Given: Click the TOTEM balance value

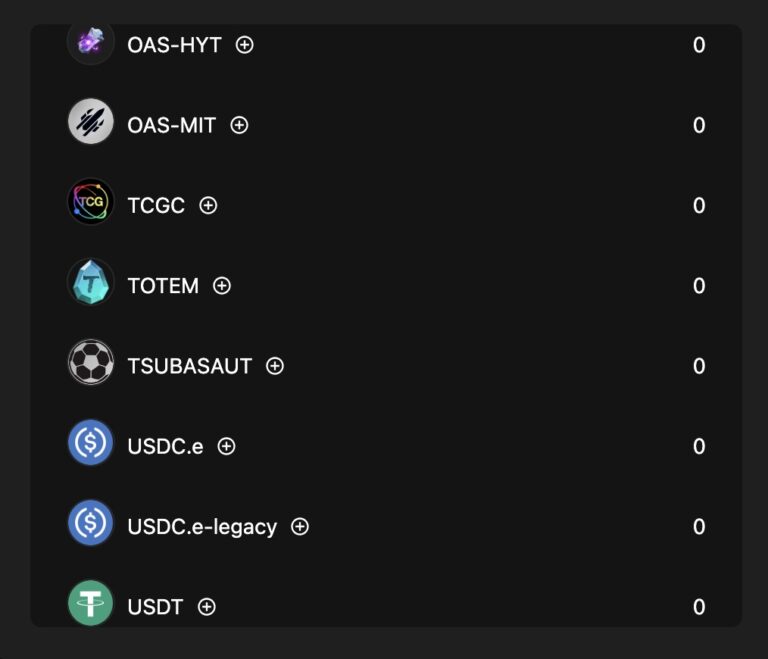Looking at the screenshot, I should 699,286.
